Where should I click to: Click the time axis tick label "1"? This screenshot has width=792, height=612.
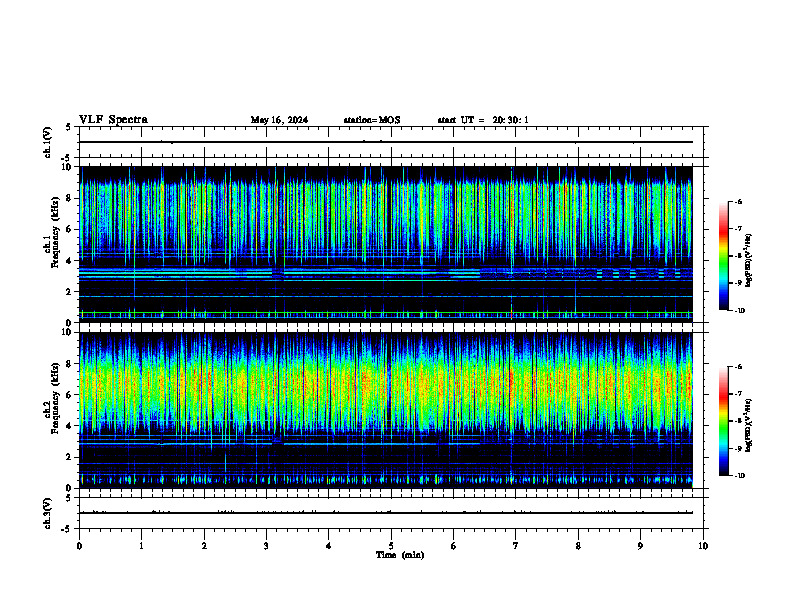click(141, 546)
